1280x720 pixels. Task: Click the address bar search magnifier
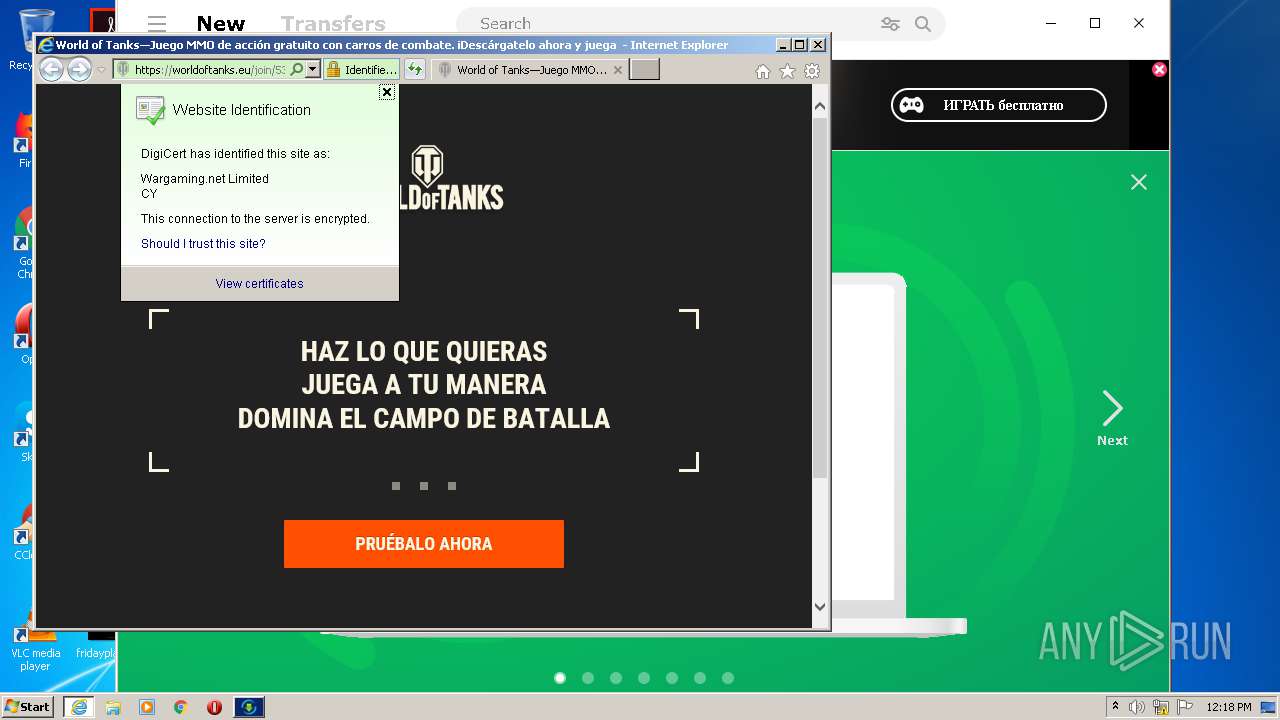[296, 69]
